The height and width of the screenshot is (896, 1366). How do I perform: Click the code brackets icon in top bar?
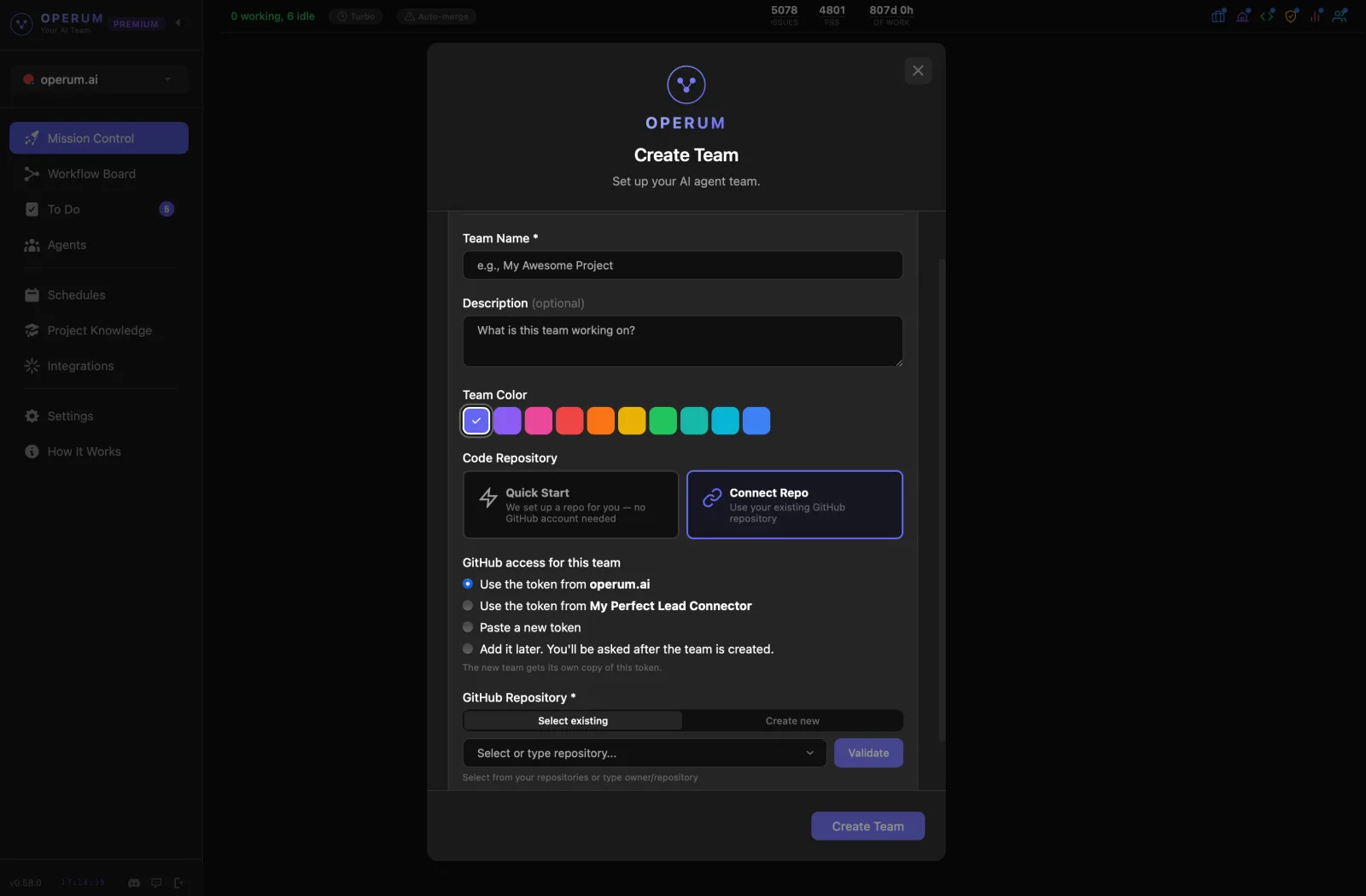pyautogui.click(x=1267, y=15)
